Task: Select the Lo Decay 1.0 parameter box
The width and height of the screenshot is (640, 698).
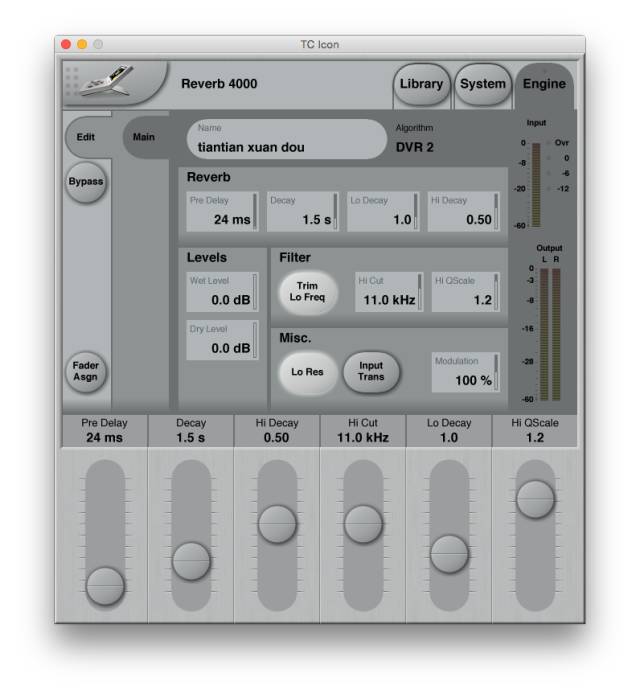Action: (x=383, y=211)
